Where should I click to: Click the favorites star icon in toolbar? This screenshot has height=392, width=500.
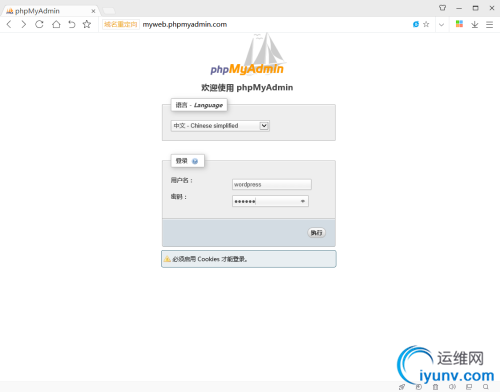87,24
